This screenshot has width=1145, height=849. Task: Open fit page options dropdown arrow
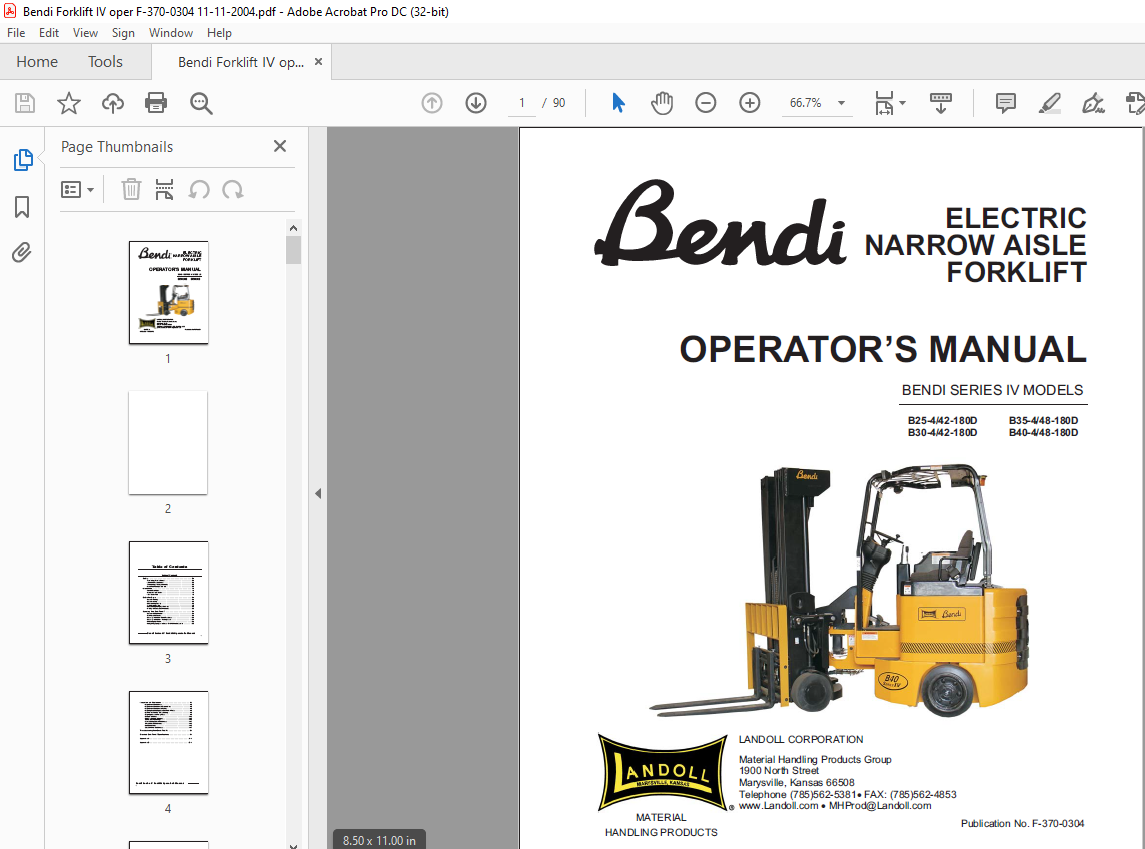(903, 103)
